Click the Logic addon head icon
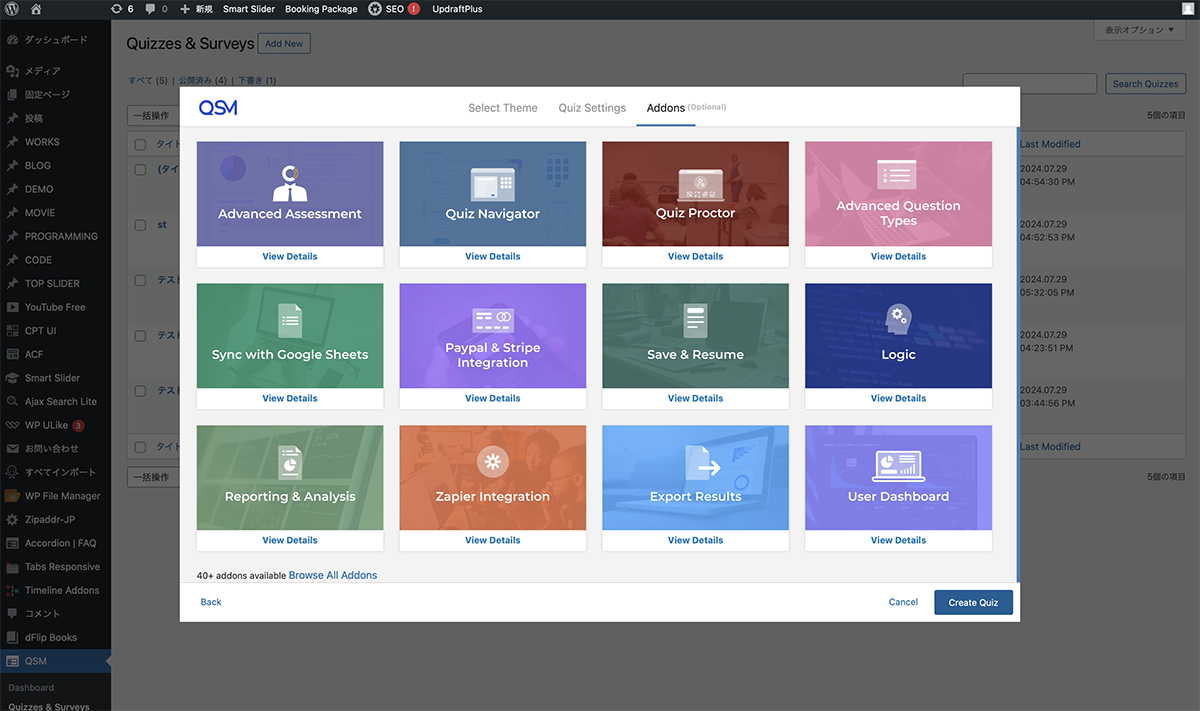The width and height of the screenshot is (1200, 711). (x=898, y=321)
